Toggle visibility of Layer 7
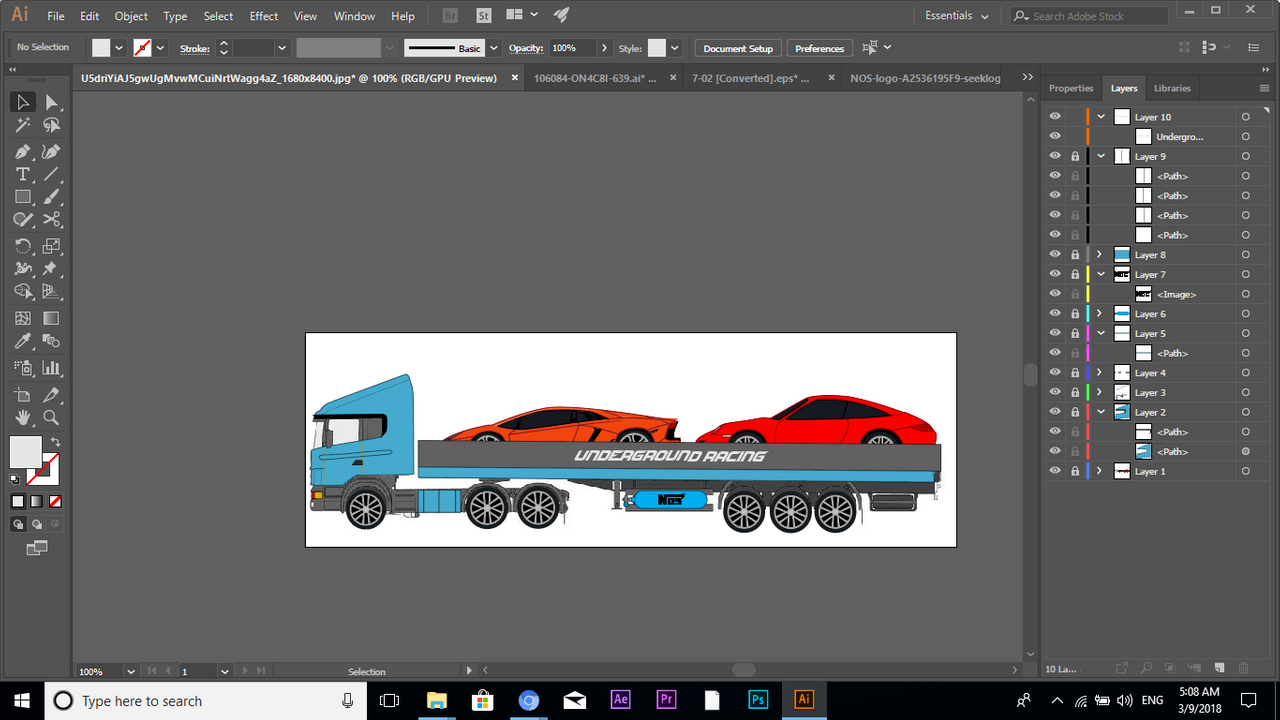Viewport: 1280px width, 720px height. coord(1054,274)
